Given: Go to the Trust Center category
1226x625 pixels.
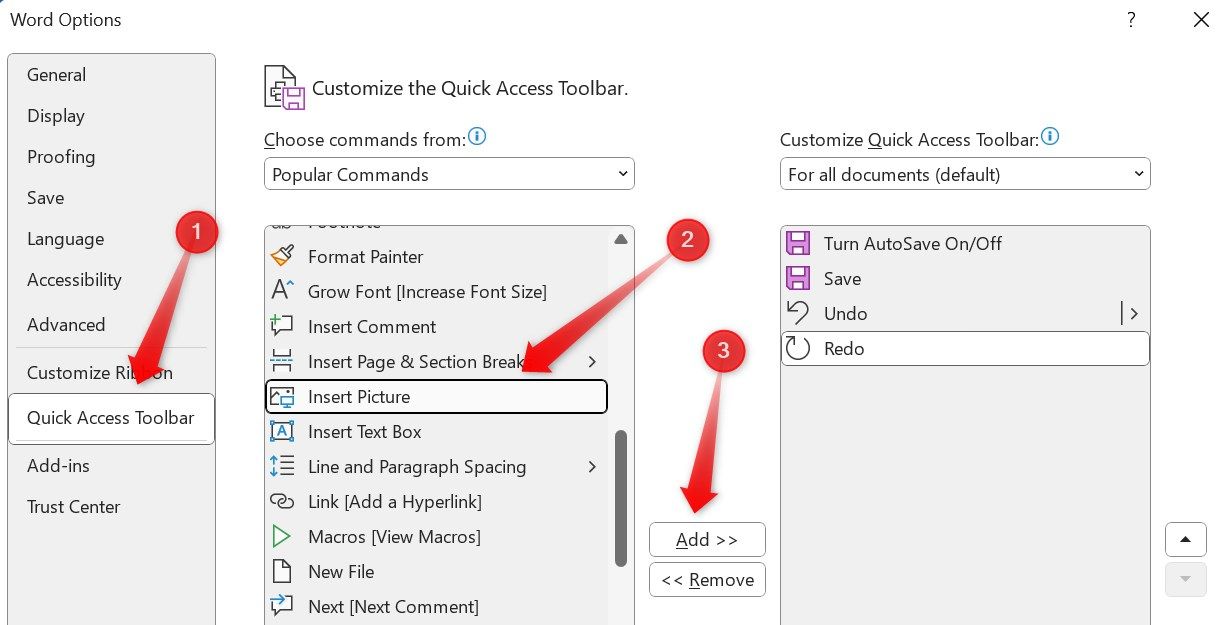Looking at the screenshot, I should (73, 507).
